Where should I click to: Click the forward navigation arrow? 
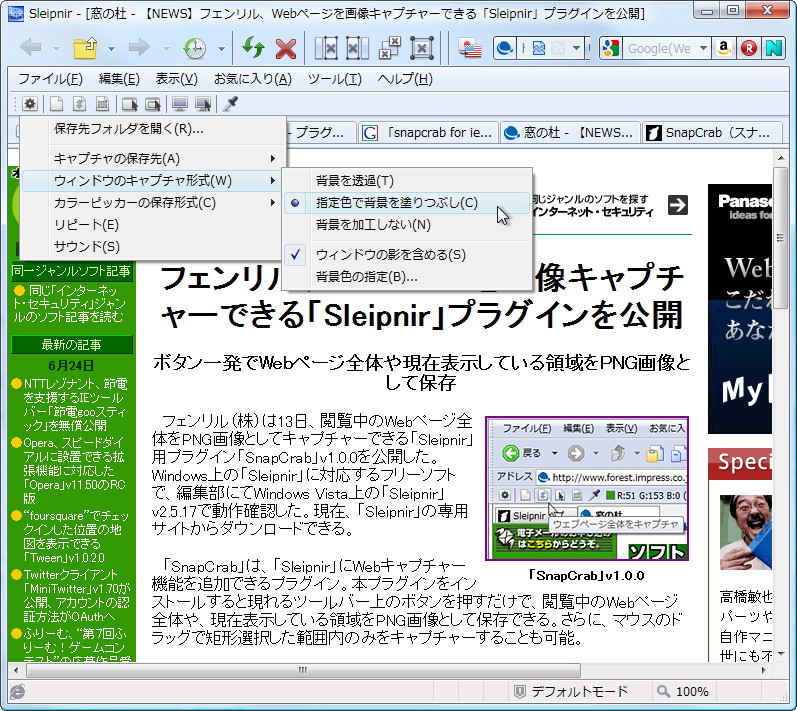[139, 48]
